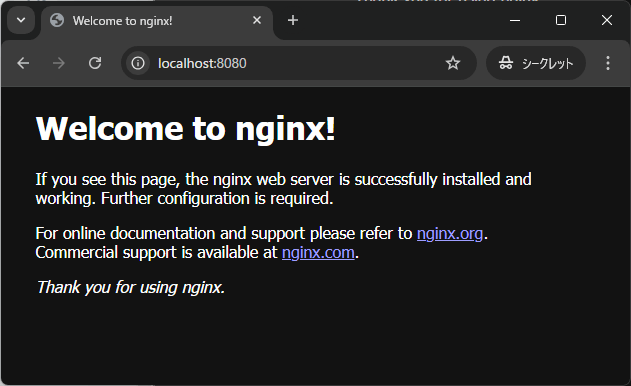Go forward to the next page

[x=59, y=63]
